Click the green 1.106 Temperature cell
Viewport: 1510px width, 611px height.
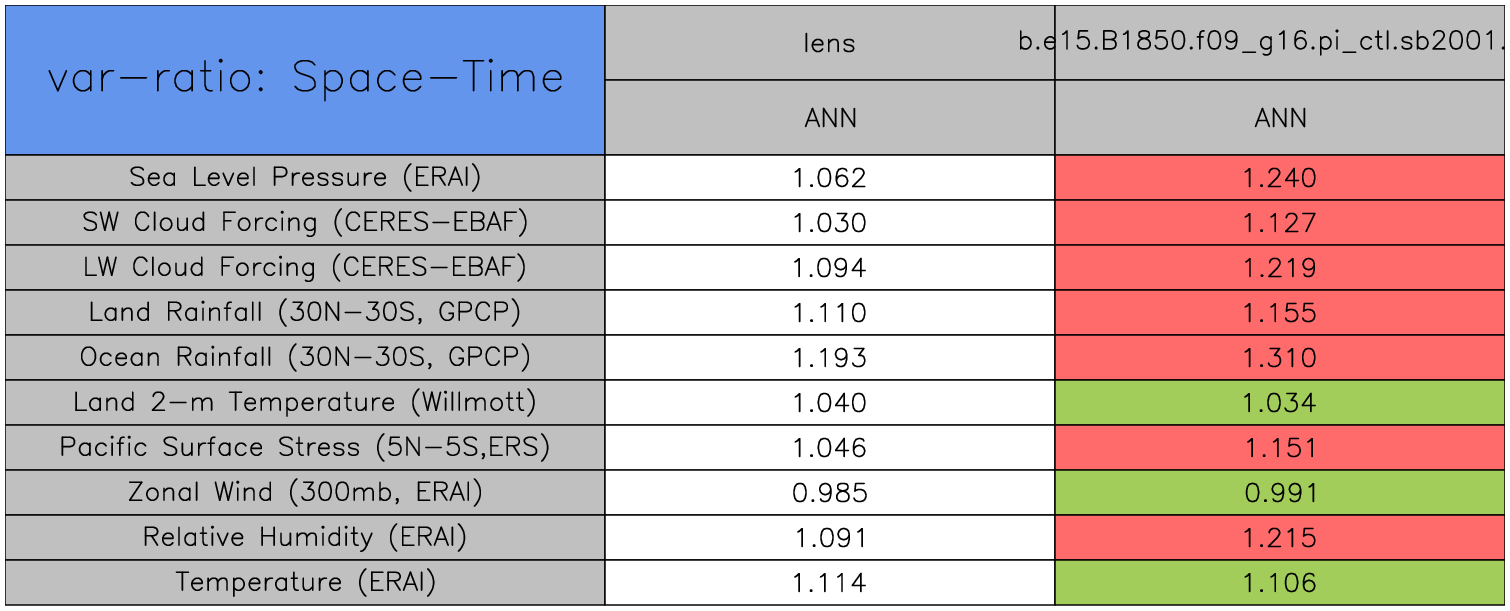(1280, 583)
